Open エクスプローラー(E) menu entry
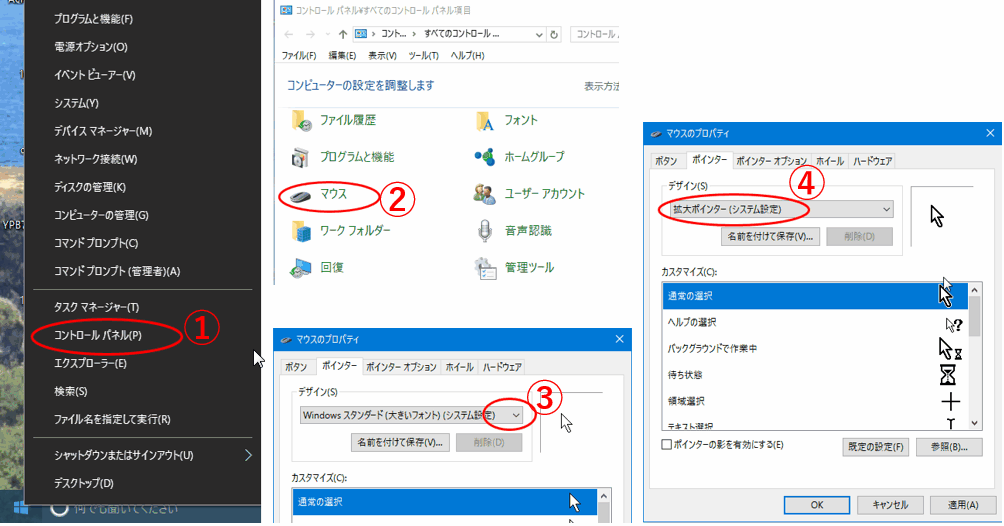 (90, 363)
